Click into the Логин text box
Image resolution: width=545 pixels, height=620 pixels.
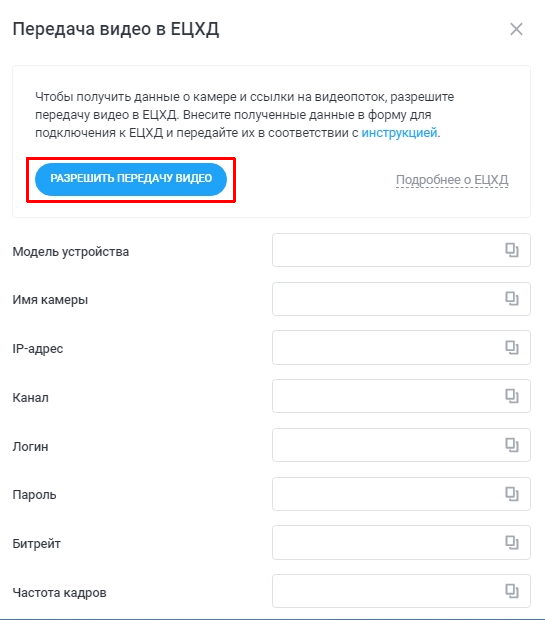[401, 445]
